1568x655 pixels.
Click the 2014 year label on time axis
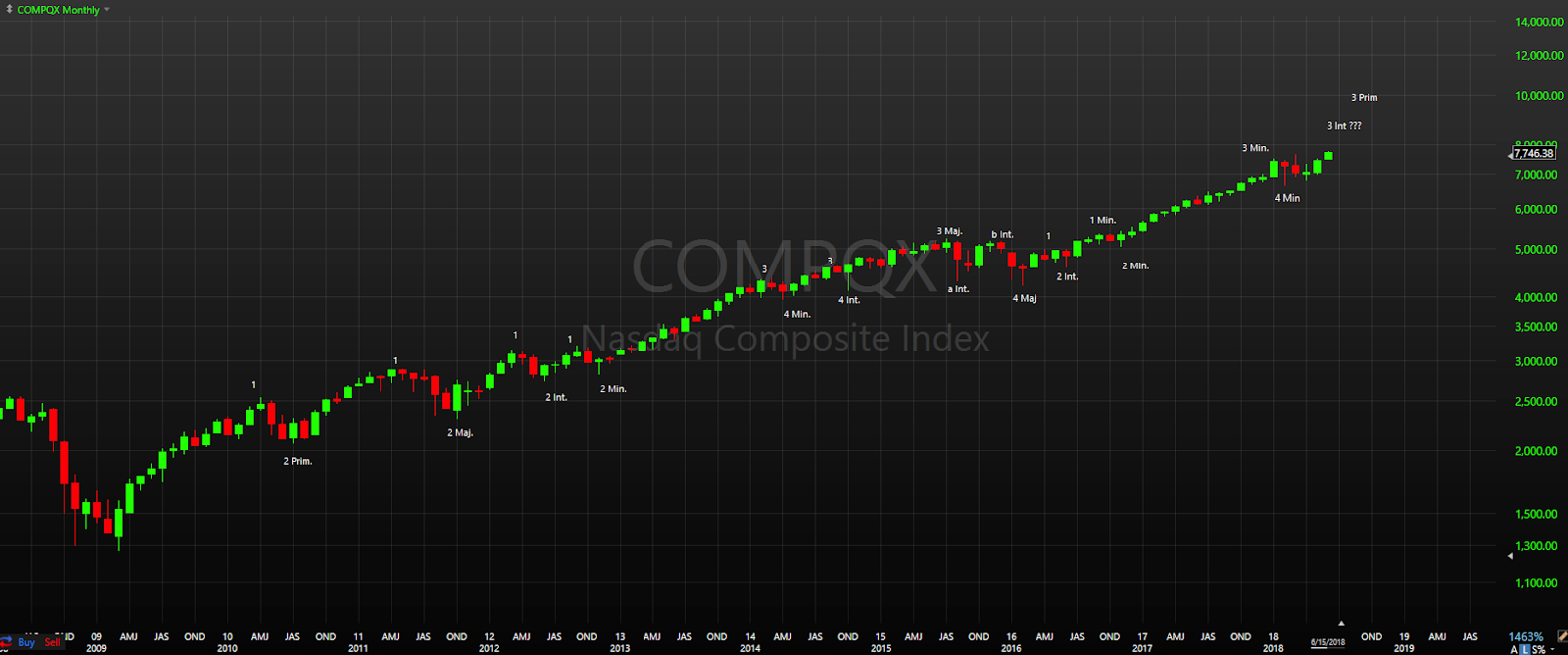pyautogui.click(x=750, y=648)
